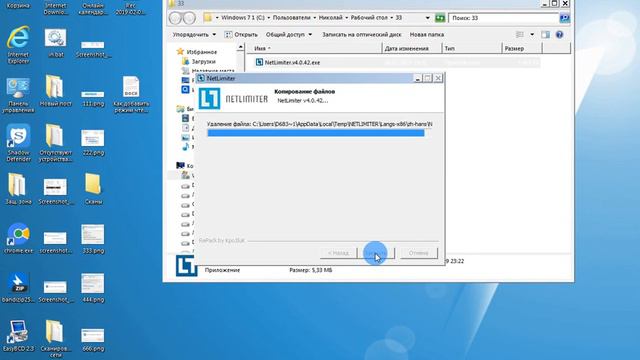The image size is (640, 360).
Task: Expand the address bar history dropdown
Action: point(427,18)
